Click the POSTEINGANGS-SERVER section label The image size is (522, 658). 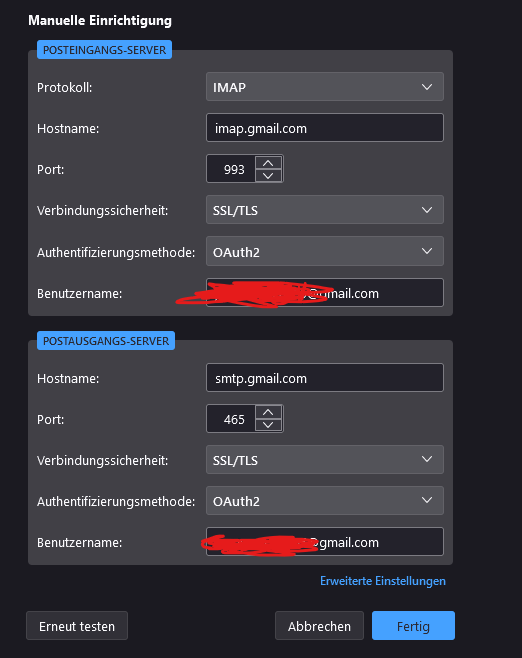click(104, 50)
